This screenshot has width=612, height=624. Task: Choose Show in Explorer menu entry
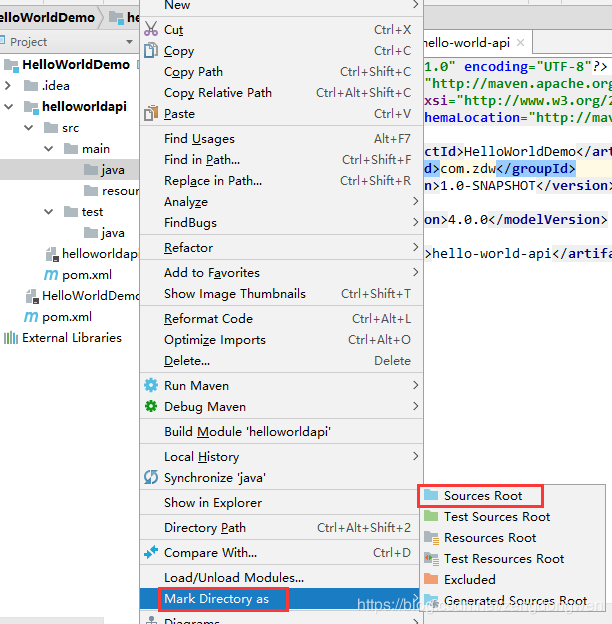[281, 503]
